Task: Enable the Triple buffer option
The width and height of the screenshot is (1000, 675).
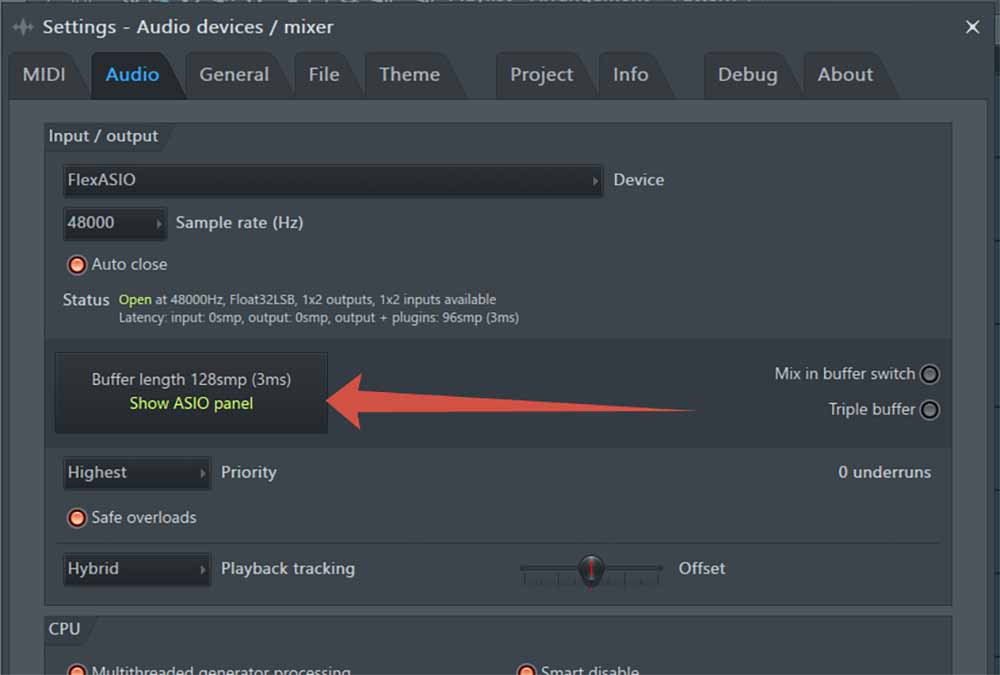Action: pyautogui.click(x=929, y=410)
